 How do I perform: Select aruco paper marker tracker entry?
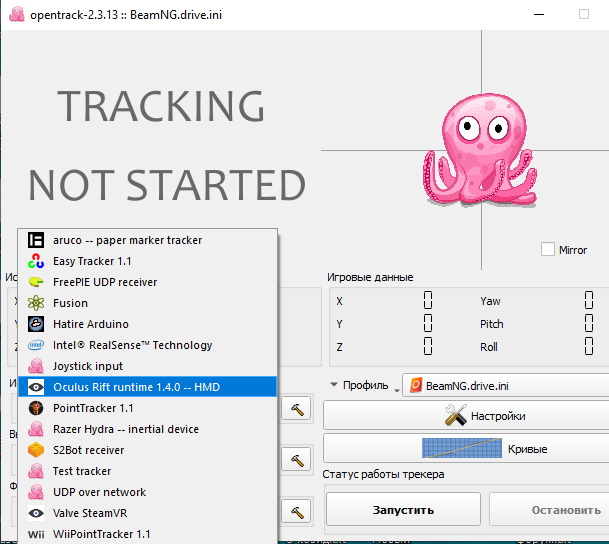coord(148,240)
